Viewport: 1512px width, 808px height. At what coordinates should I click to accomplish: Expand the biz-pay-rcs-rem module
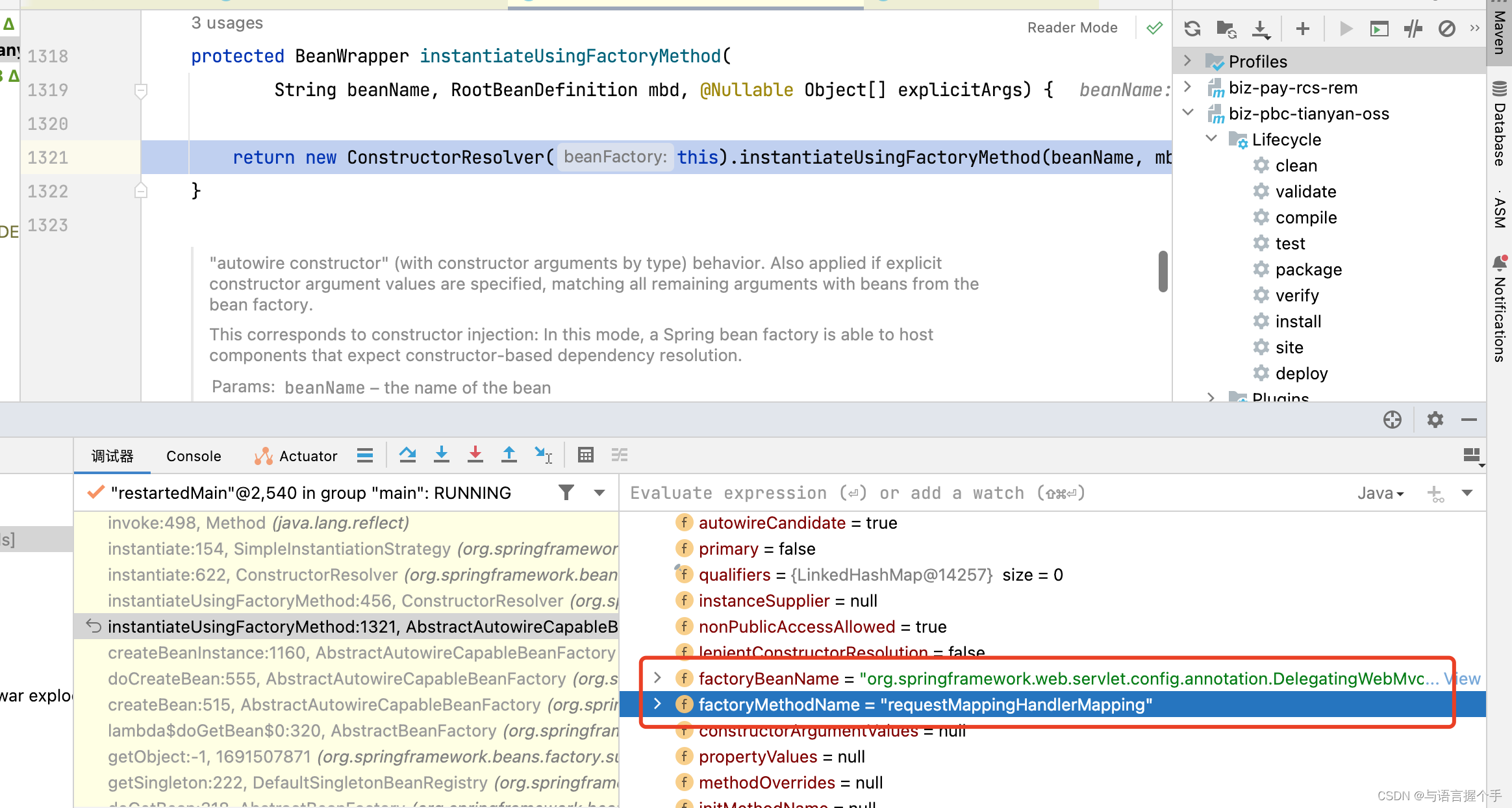[x=1188, y=86]
